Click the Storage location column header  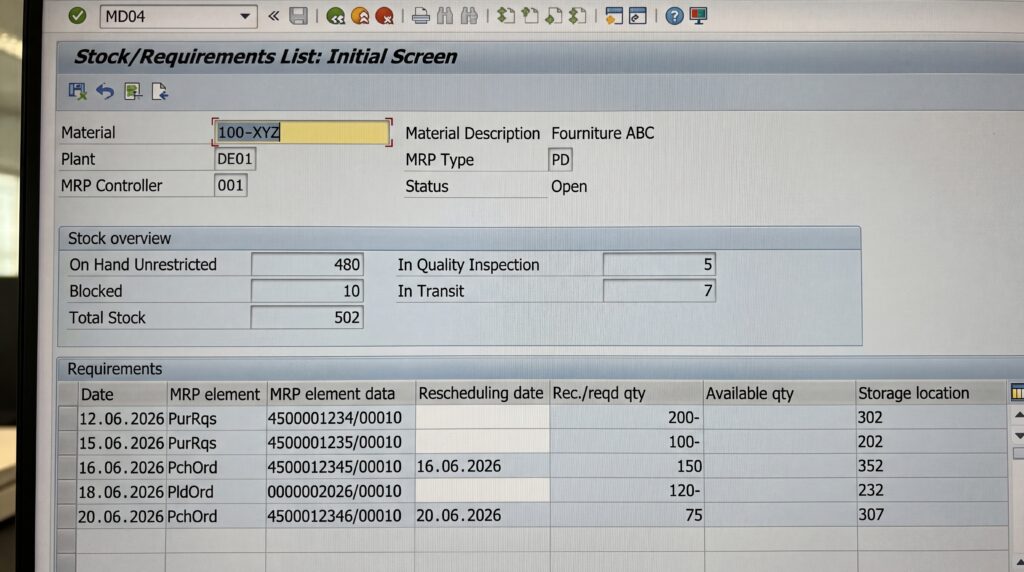tap(931, 393)
